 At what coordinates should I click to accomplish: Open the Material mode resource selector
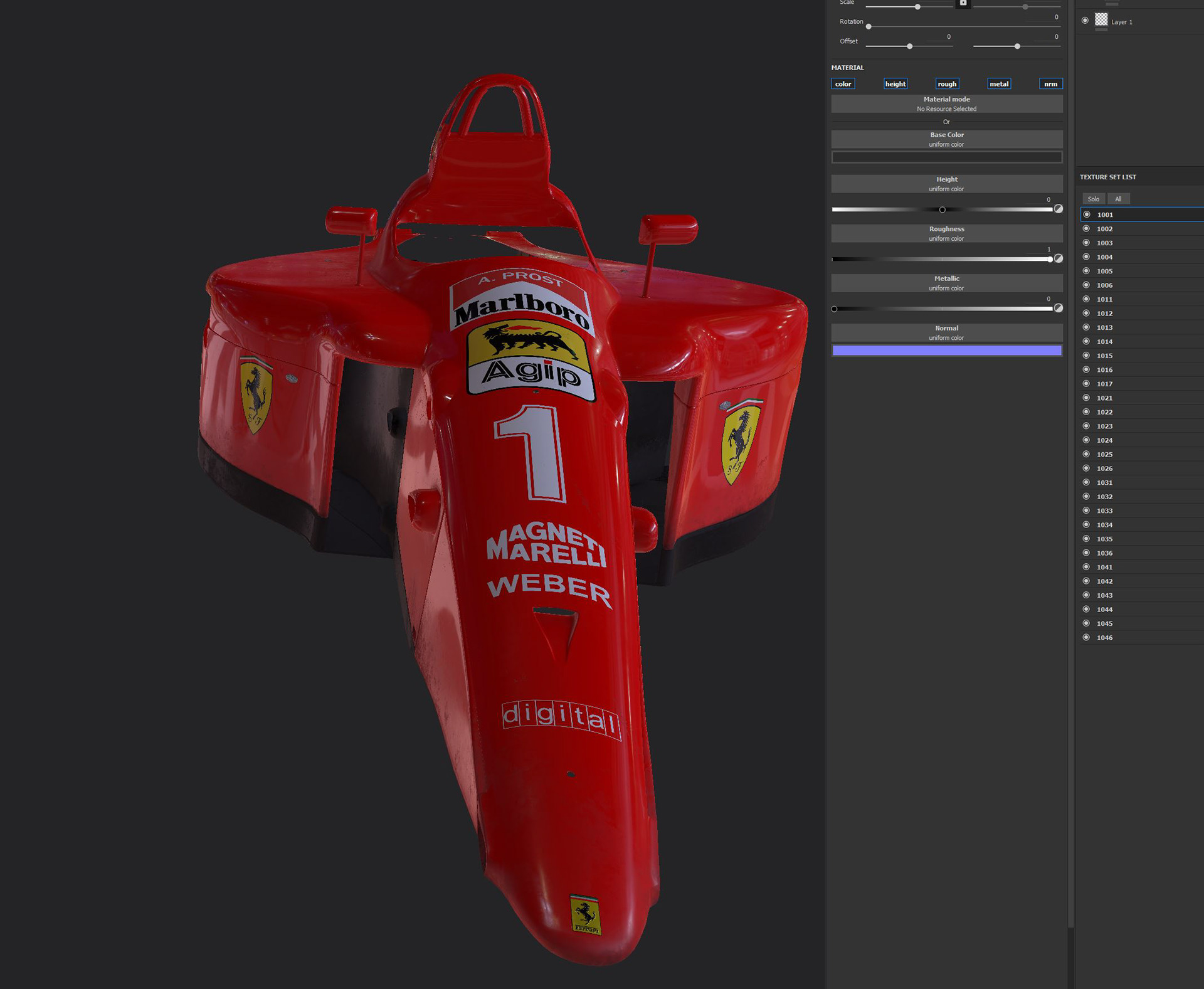(x=946, y=104)
